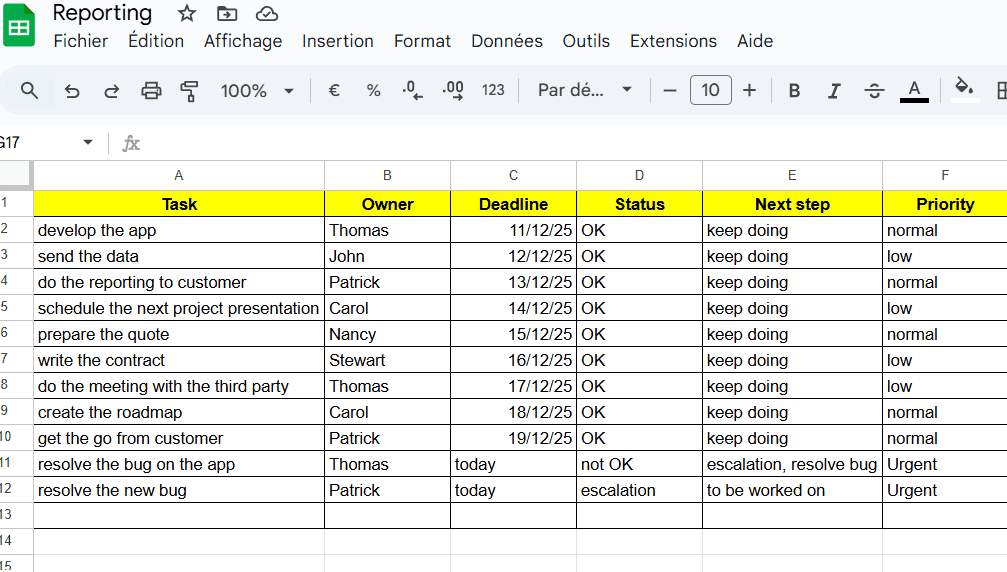The image size is (1007, 572).
Task: Undo the last action
Action: [x=72, y=91]
